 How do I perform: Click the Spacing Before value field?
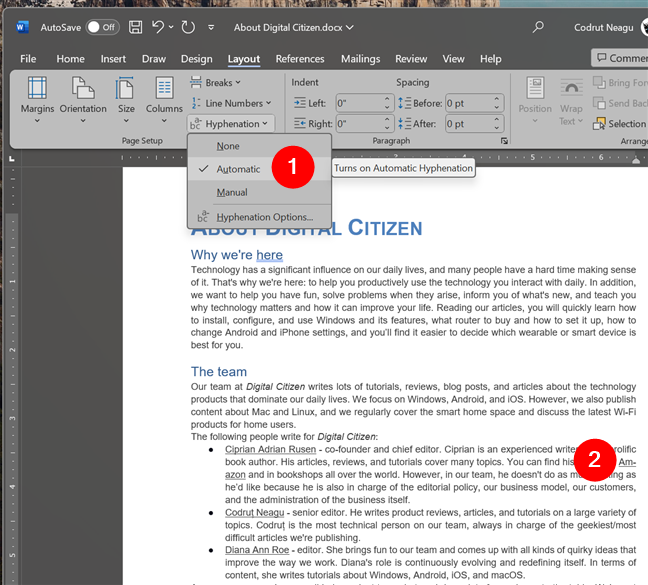pyautogui.click(x=469, y=103)
